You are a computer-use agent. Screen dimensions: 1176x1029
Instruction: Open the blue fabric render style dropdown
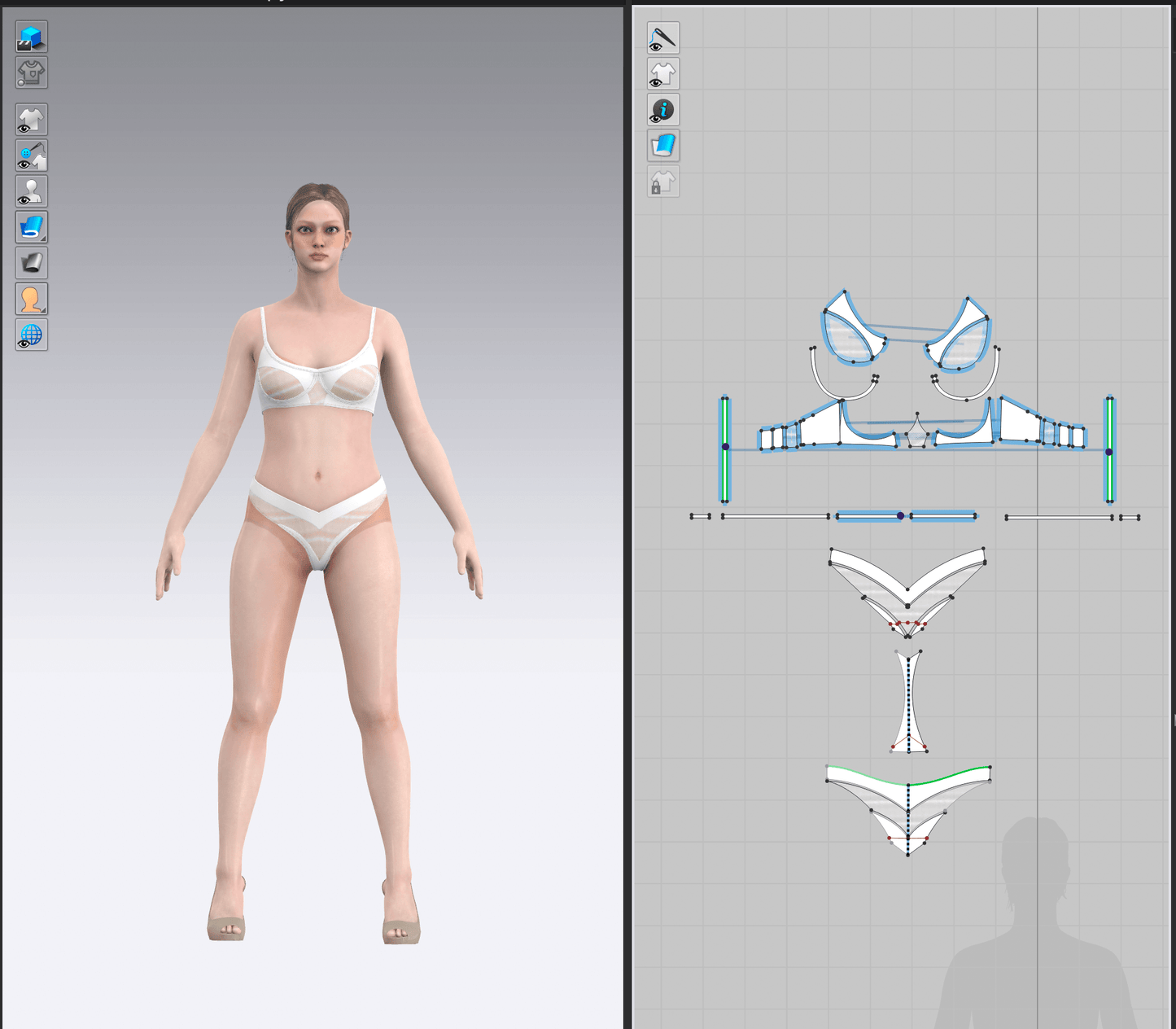[x=32, y=227]
